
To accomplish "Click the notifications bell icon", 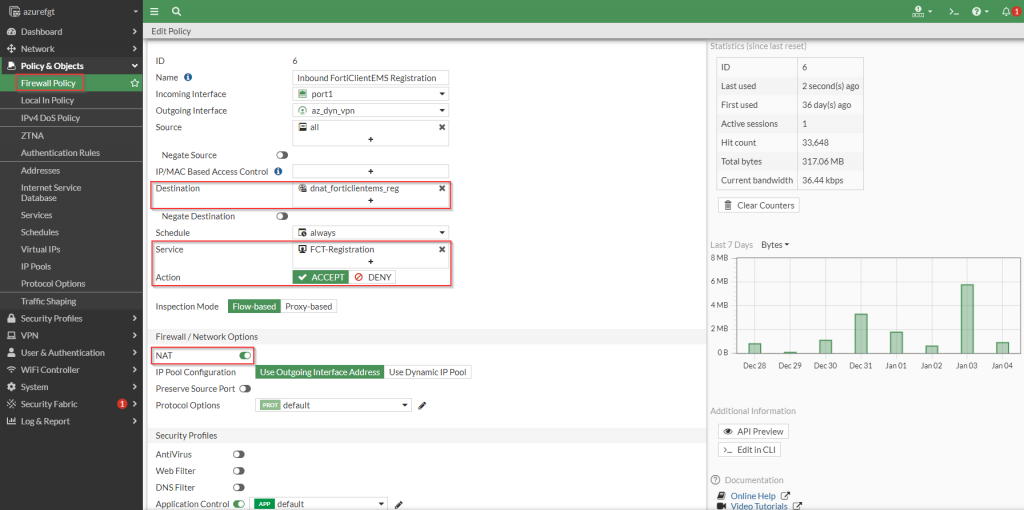I will click(x=1005, y=11).
